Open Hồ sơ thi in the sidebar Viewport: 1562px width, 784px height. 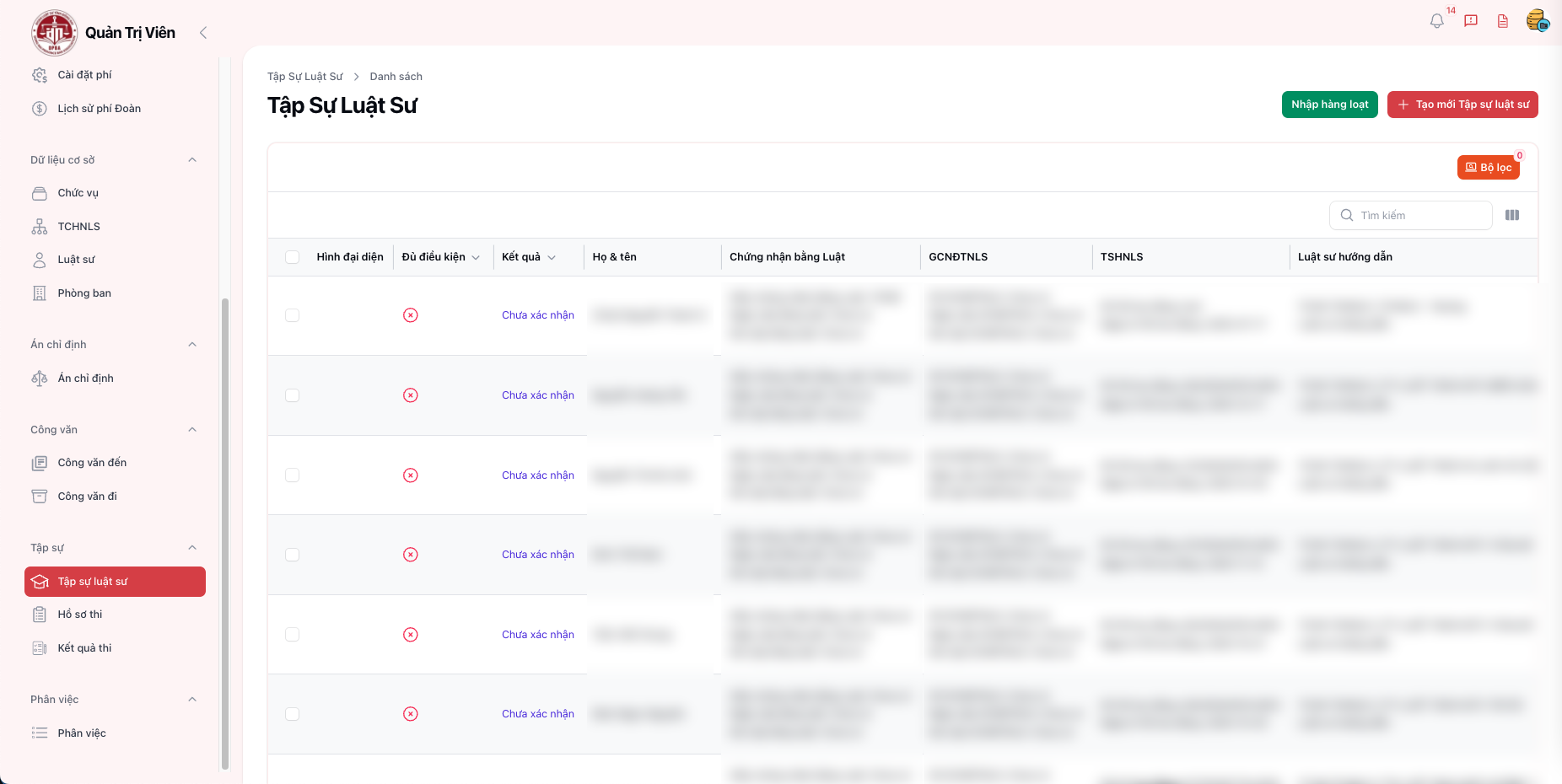click(x=80, y=615)
